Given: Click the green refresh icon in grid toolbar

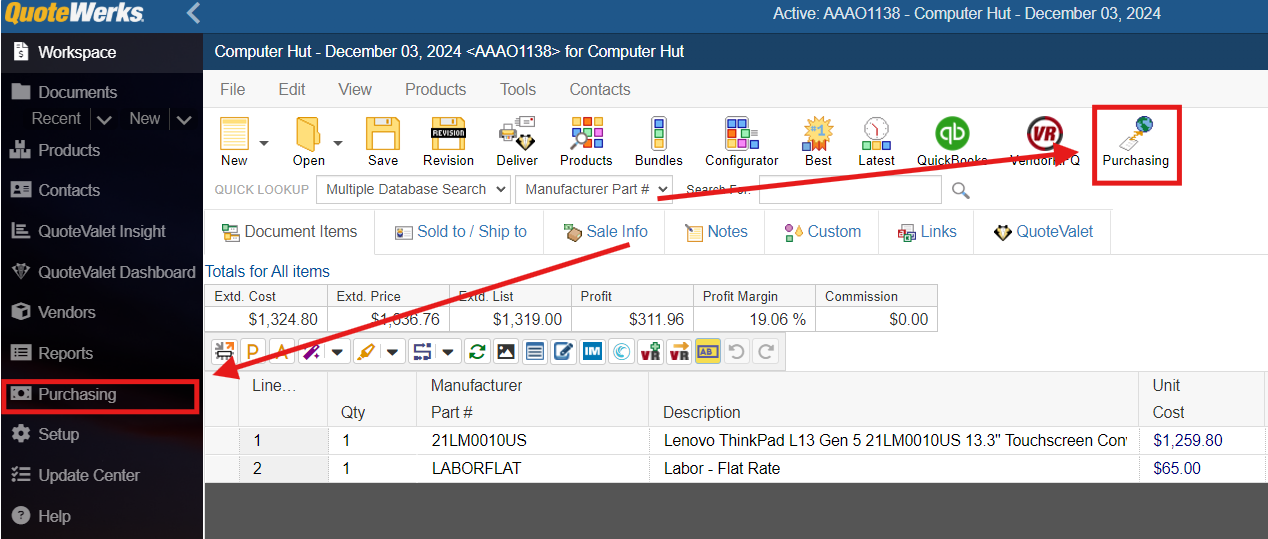Looking at the screenshot, I should (x=477, y=352).
